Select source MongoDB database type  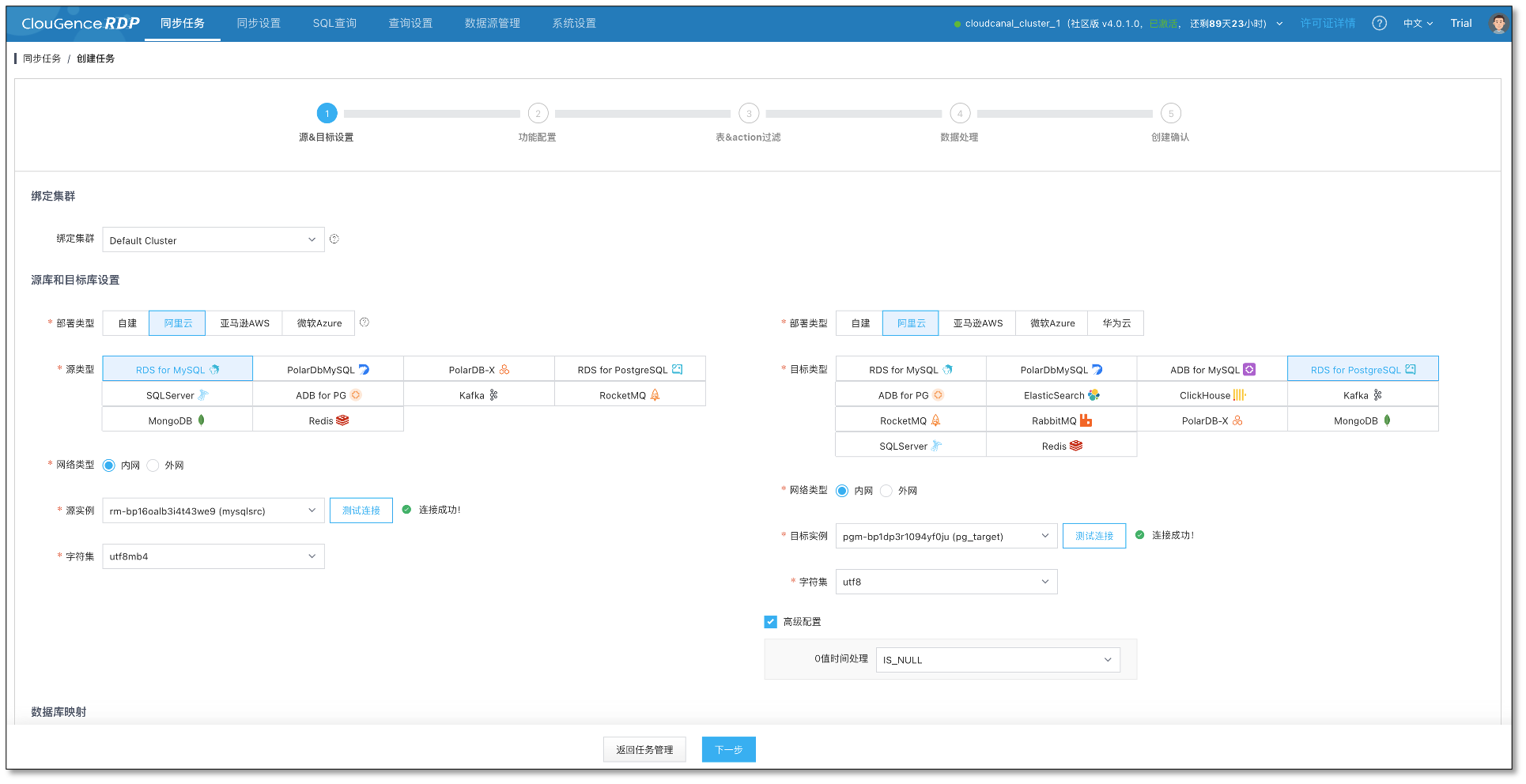[177, 420]
